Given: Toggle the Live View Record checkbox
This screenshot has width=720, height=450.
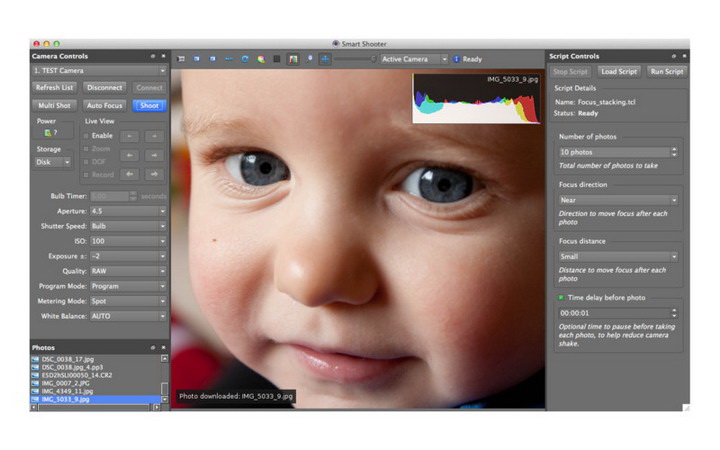Looking at the screenshot, I should pos(86,174).
